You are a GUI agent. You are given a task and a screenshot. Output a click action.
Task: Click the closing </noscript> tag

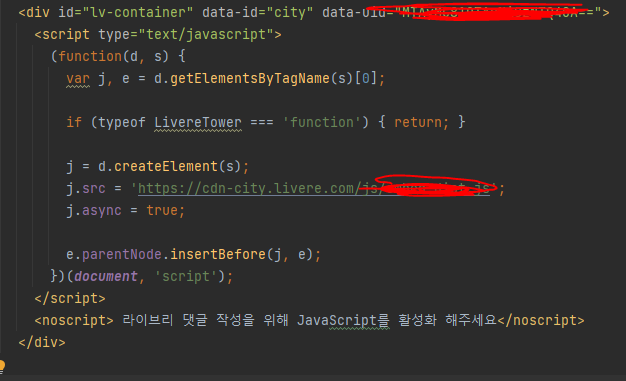[x=541, y=320]
